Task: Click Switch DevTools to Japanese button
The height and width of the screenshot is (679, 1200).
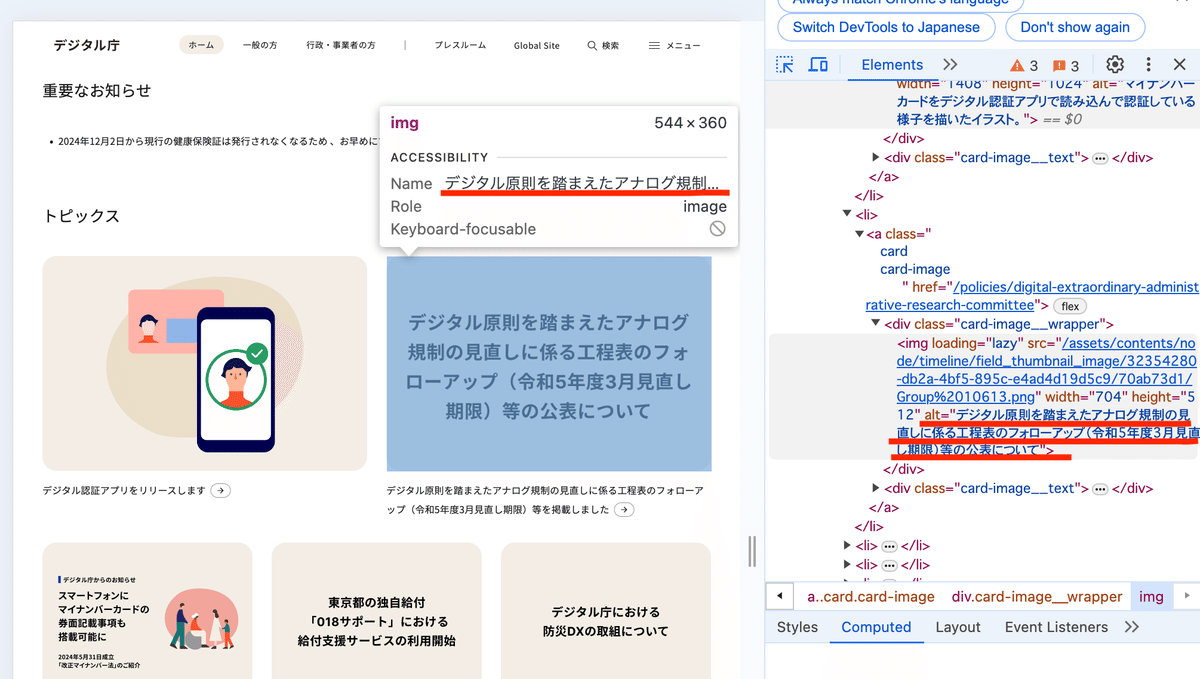Action: coord(887,27)
